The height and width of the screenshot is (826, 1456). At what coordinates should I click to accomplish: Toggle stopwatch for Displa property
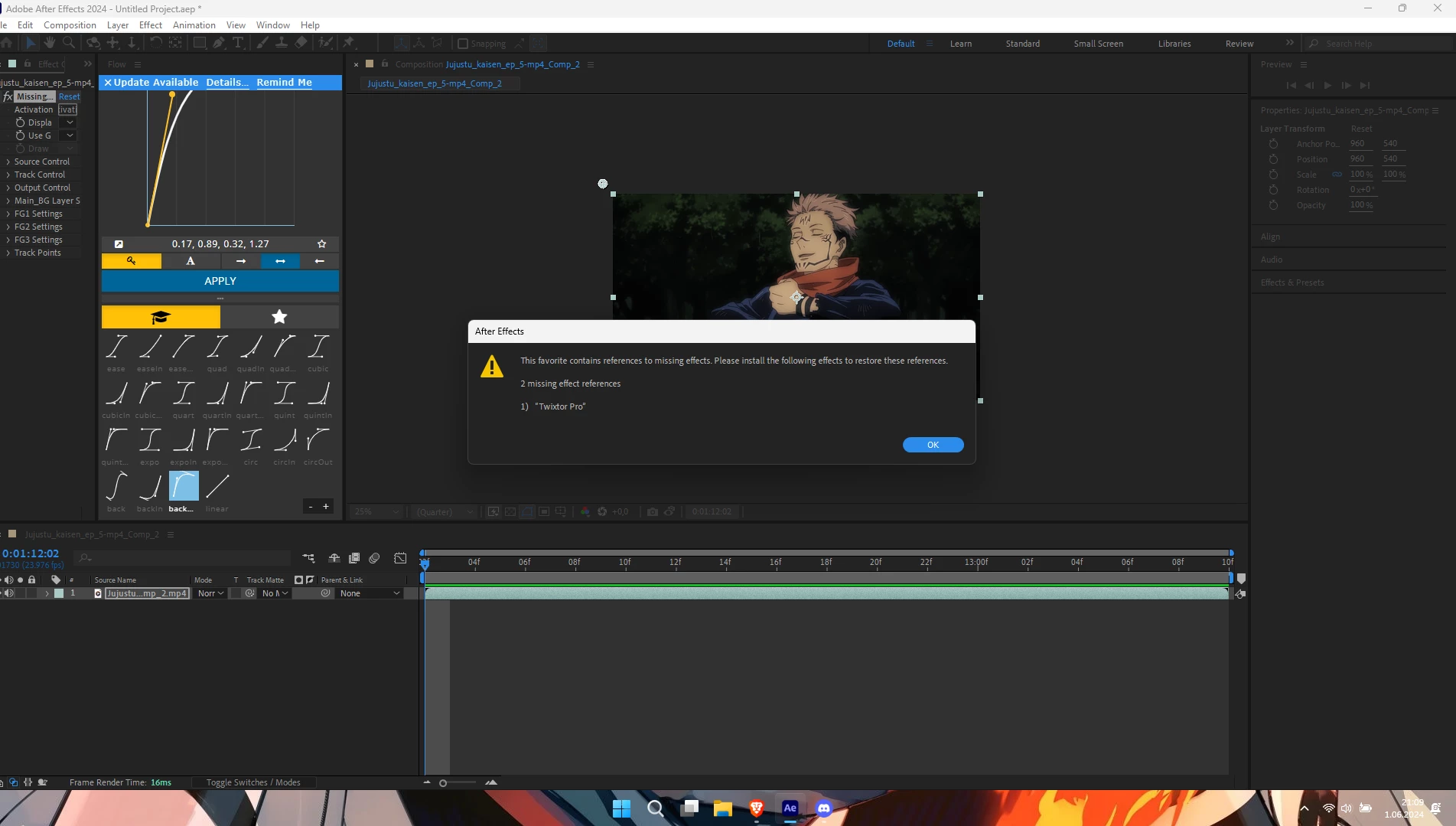pos(21,122)
